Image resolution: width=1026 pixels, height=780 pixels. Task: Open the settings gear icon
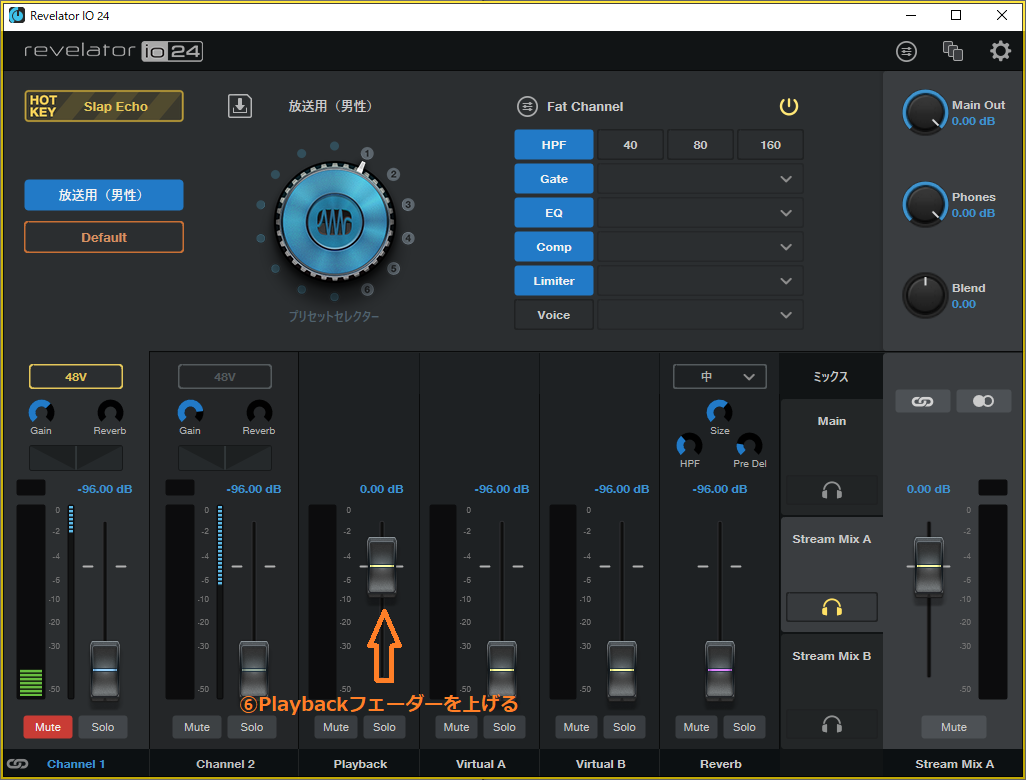pos(1000,51)
